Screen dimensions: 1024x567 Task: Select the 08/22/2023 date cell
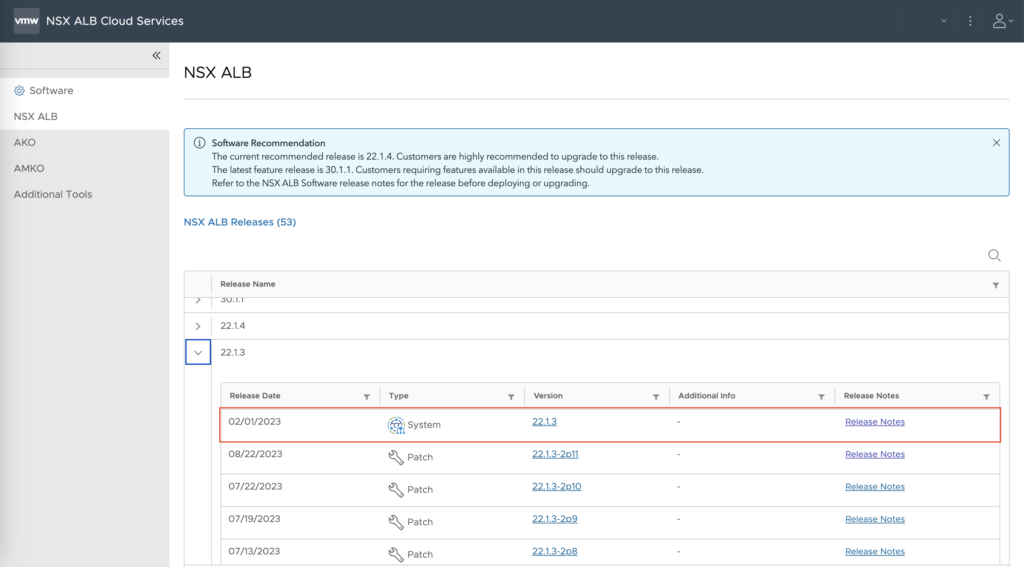[x=255, y=454]
